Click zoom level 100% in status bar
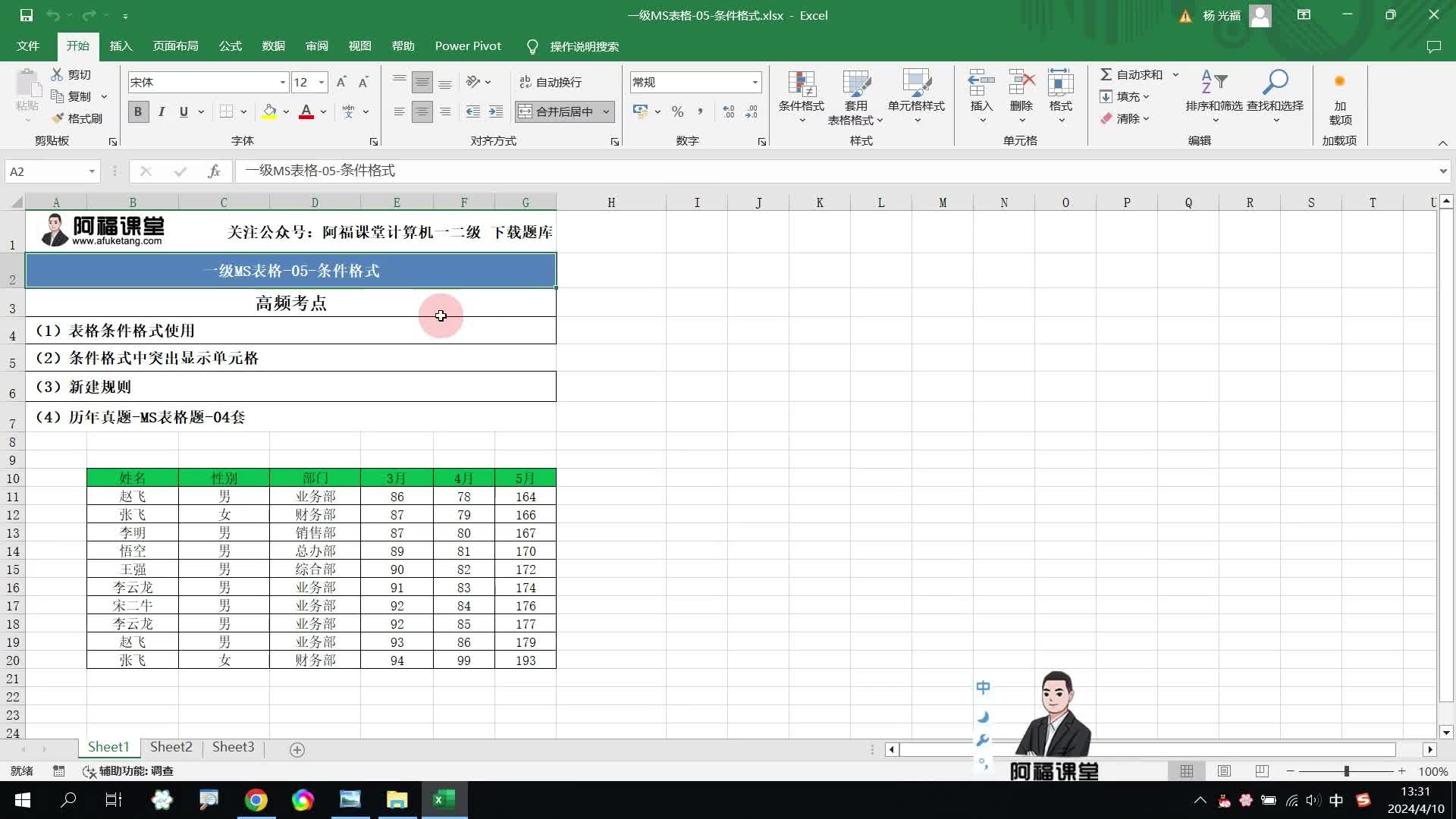 [1433, 771]
